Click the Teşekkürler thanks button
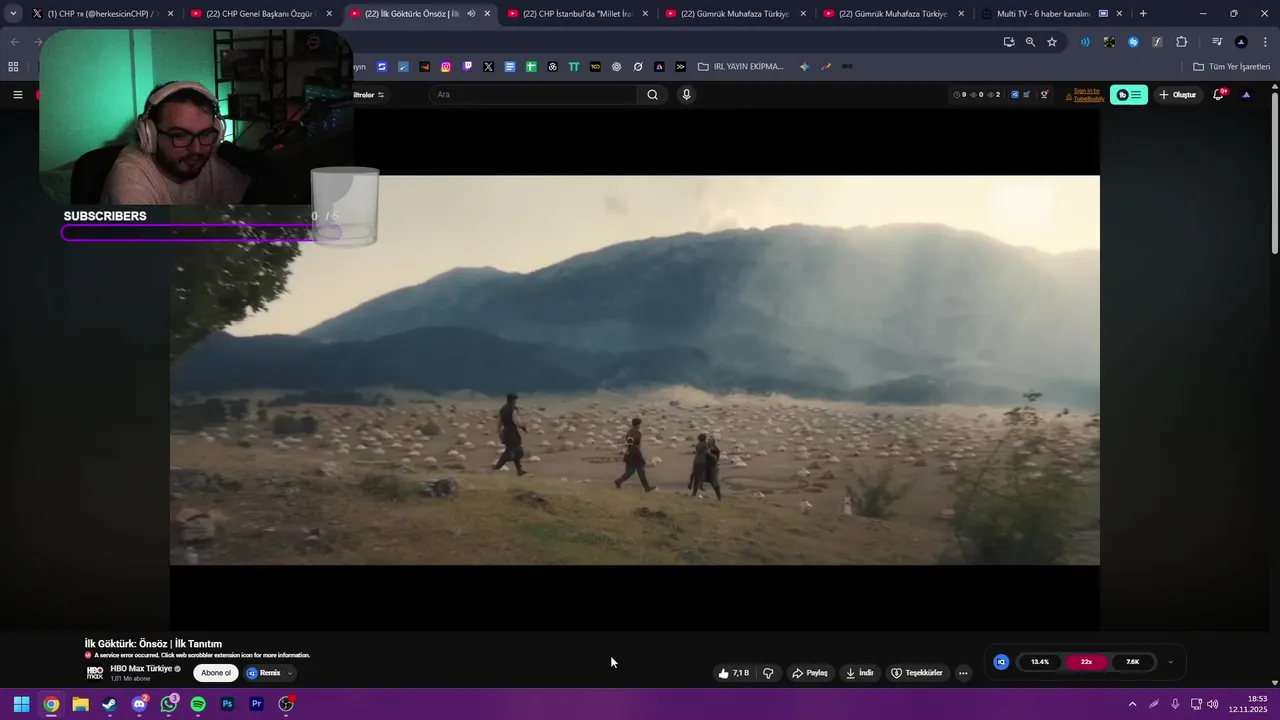Image resolution: width=1280 pixels, height=720 pixels. click(x=917, y=673)
